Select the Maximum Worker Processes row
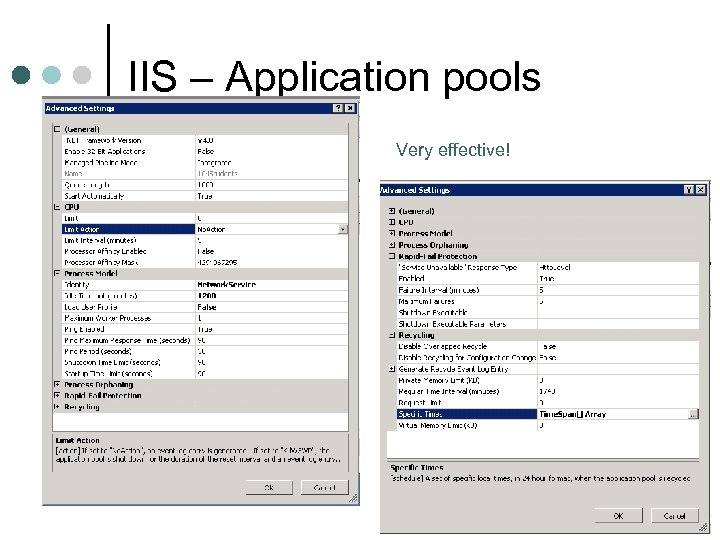Viewport: 720px width, 540px height. [x=205, y=318]
